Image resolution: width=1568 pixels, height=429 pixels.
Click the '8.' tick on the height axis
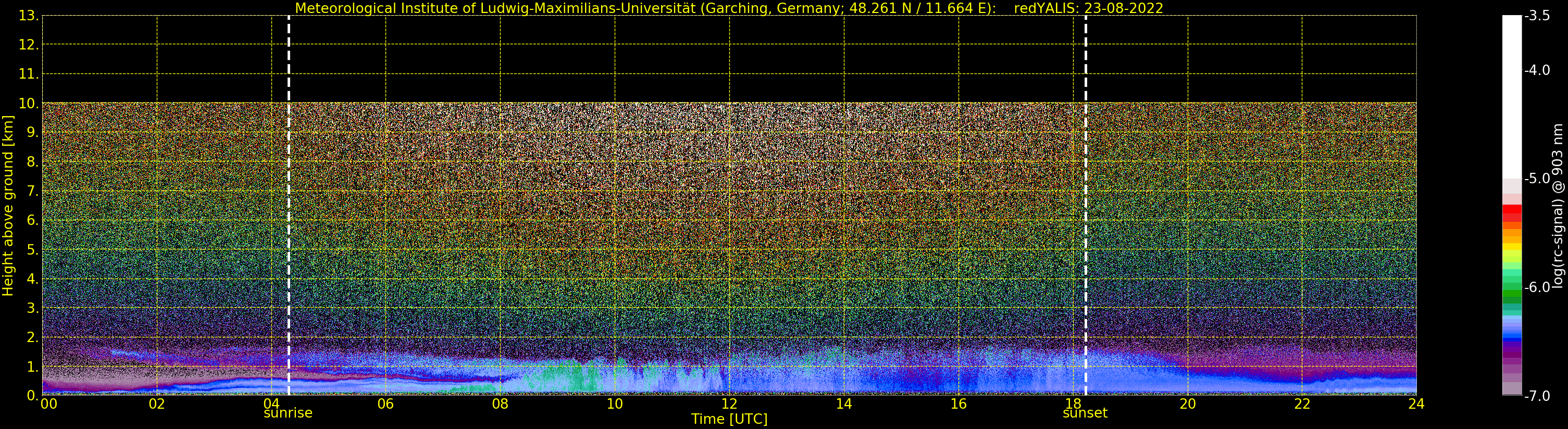tap(32, 162)
